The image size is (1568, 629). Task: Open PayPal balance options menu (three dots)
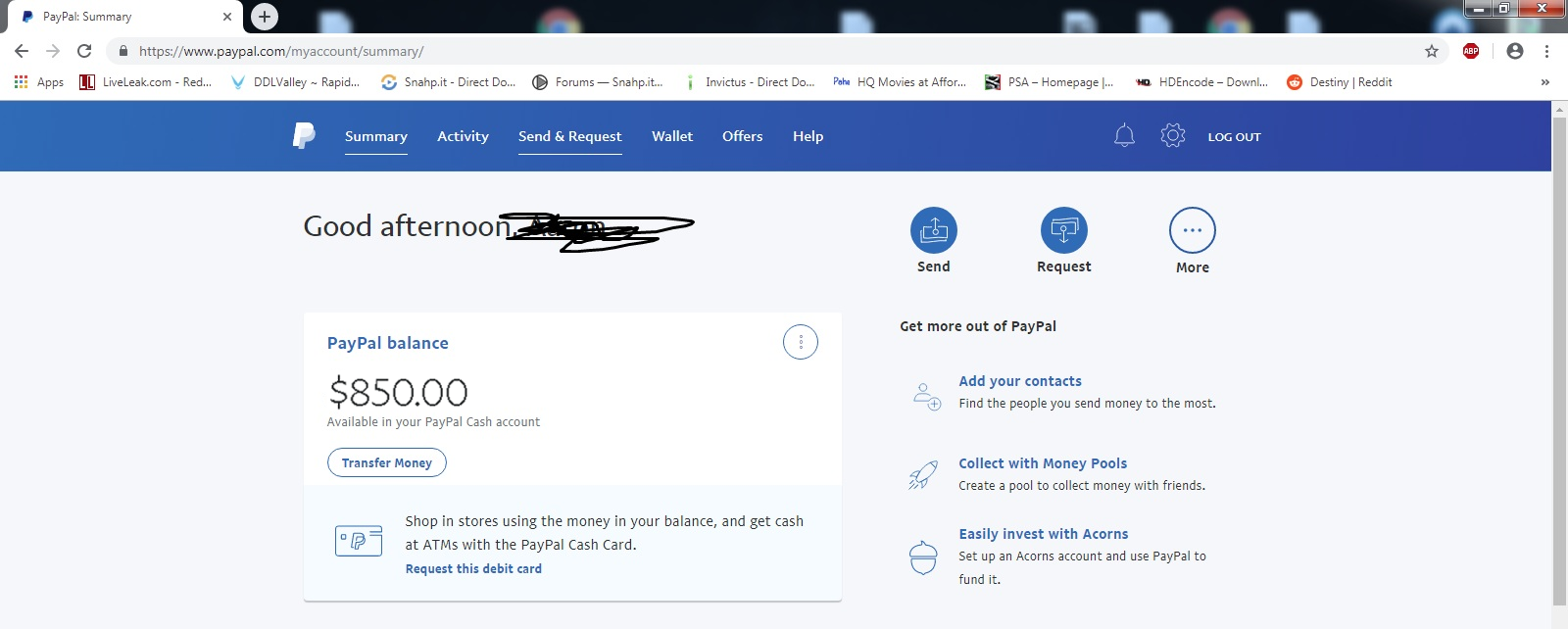coord(801,342)
